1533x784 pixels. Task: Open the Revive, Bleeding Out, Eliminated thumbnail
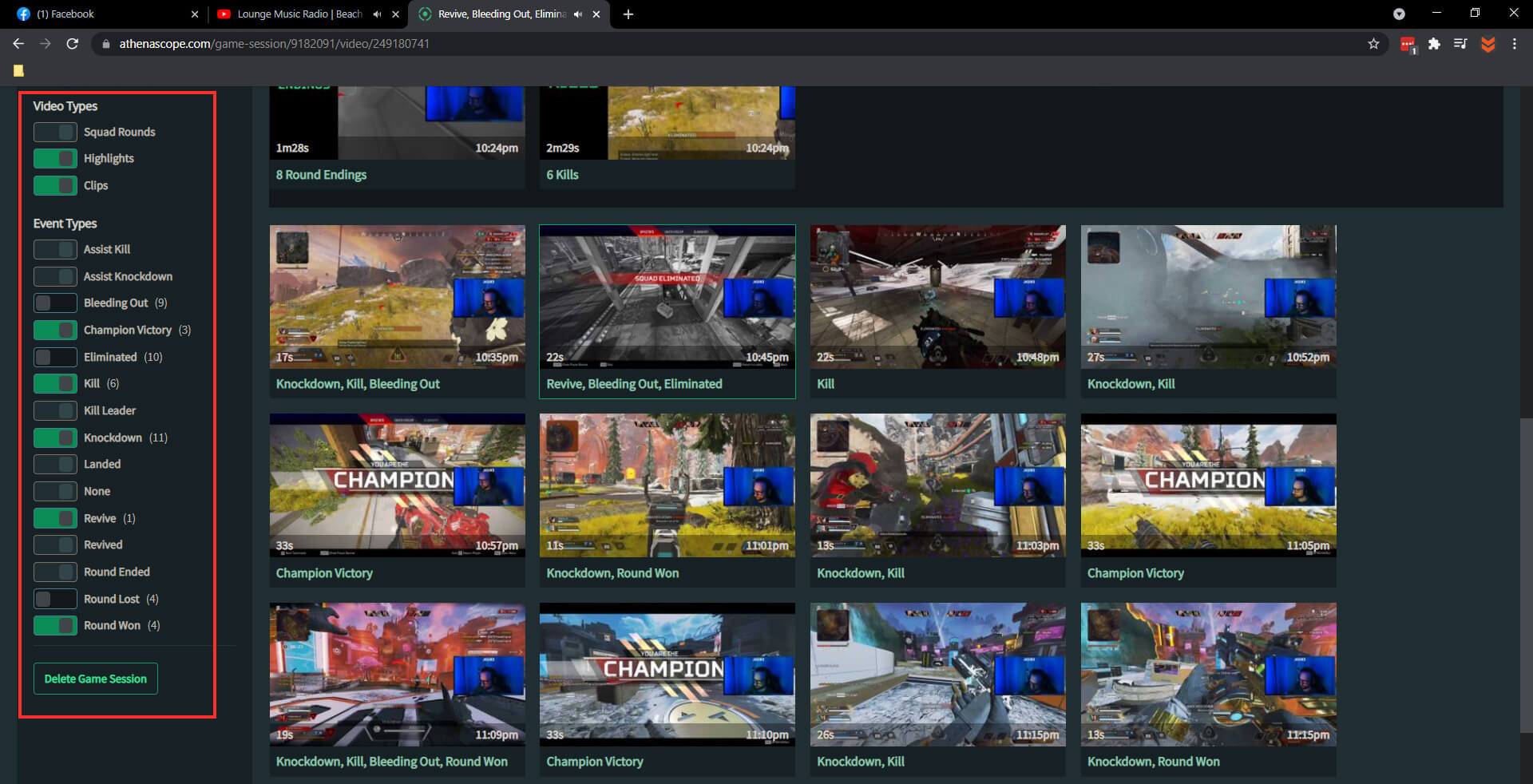(667, 297)
